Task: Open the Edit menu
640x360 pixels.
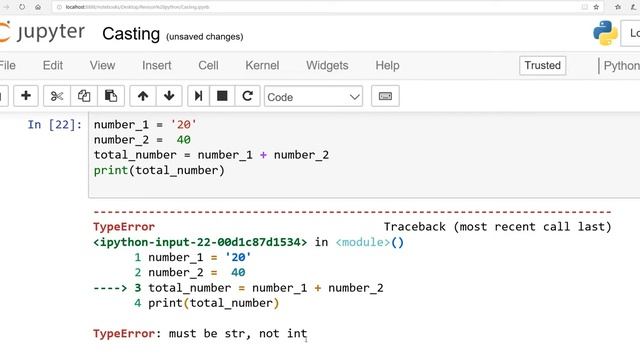Action: [x=53, y=65]
